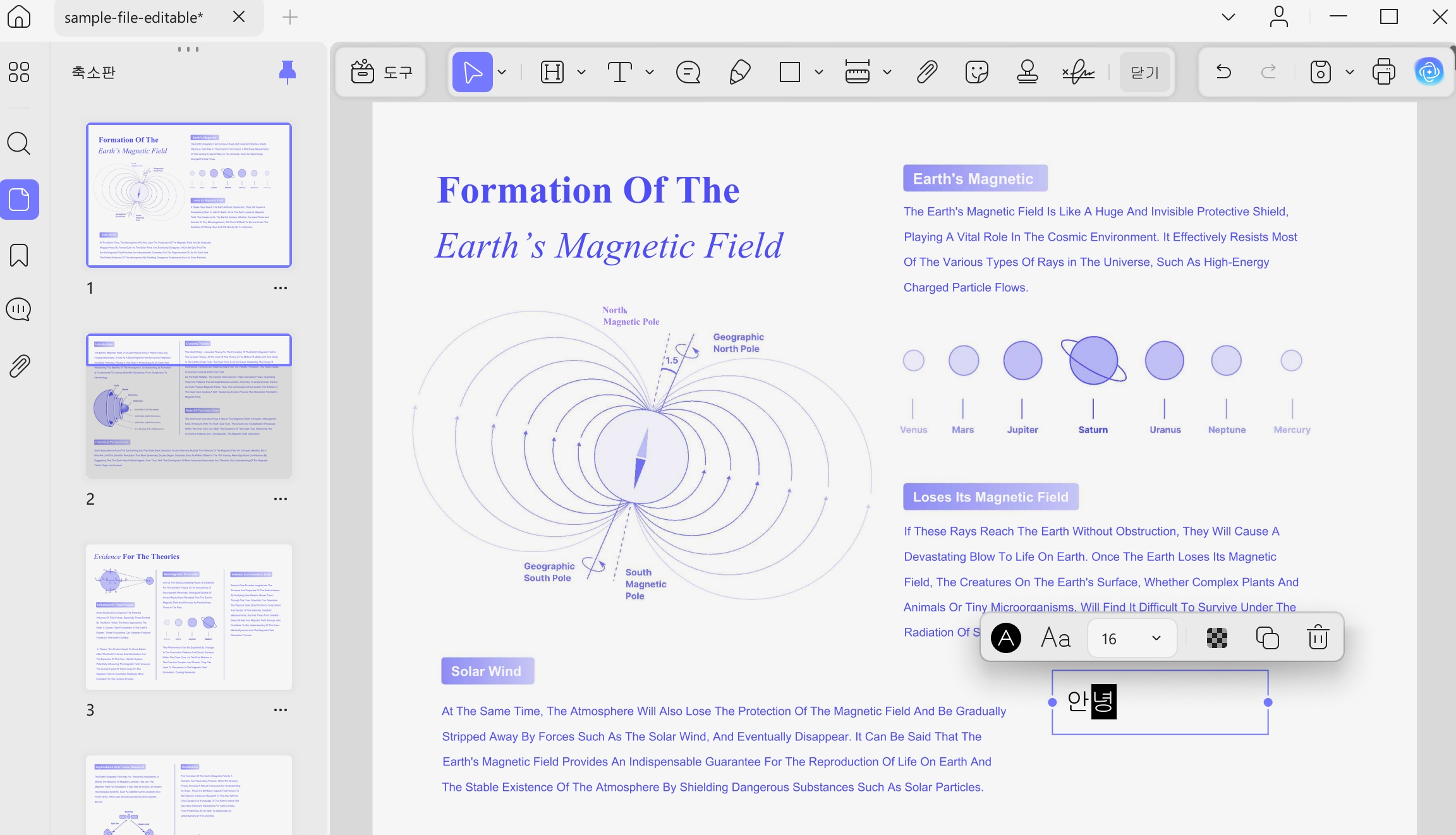The width and height of the screenshot is (1456, 835).
Task: Undo the last action
Action: point(1224,72)
